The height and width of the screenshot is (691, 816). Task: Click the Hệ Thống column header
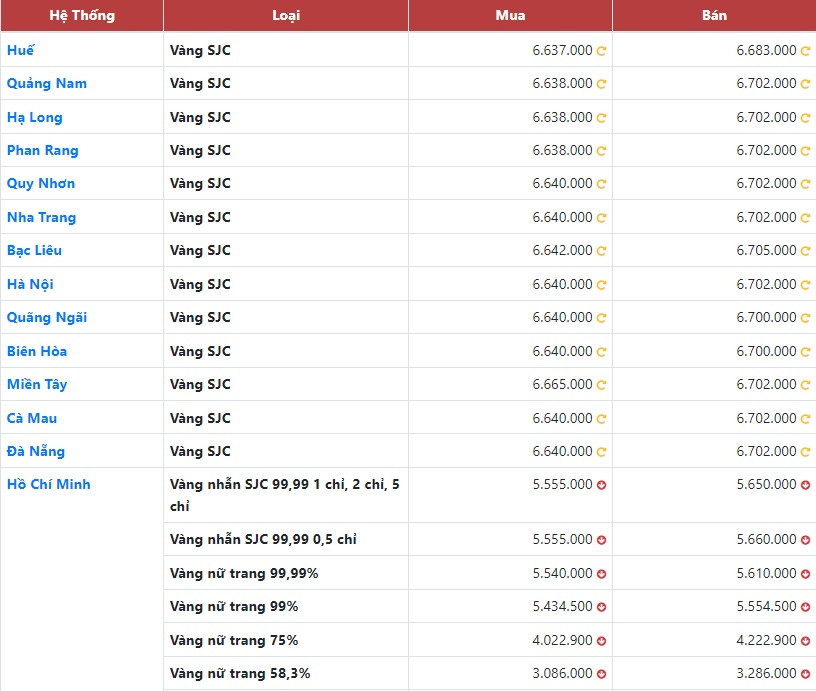click(82, 16)
